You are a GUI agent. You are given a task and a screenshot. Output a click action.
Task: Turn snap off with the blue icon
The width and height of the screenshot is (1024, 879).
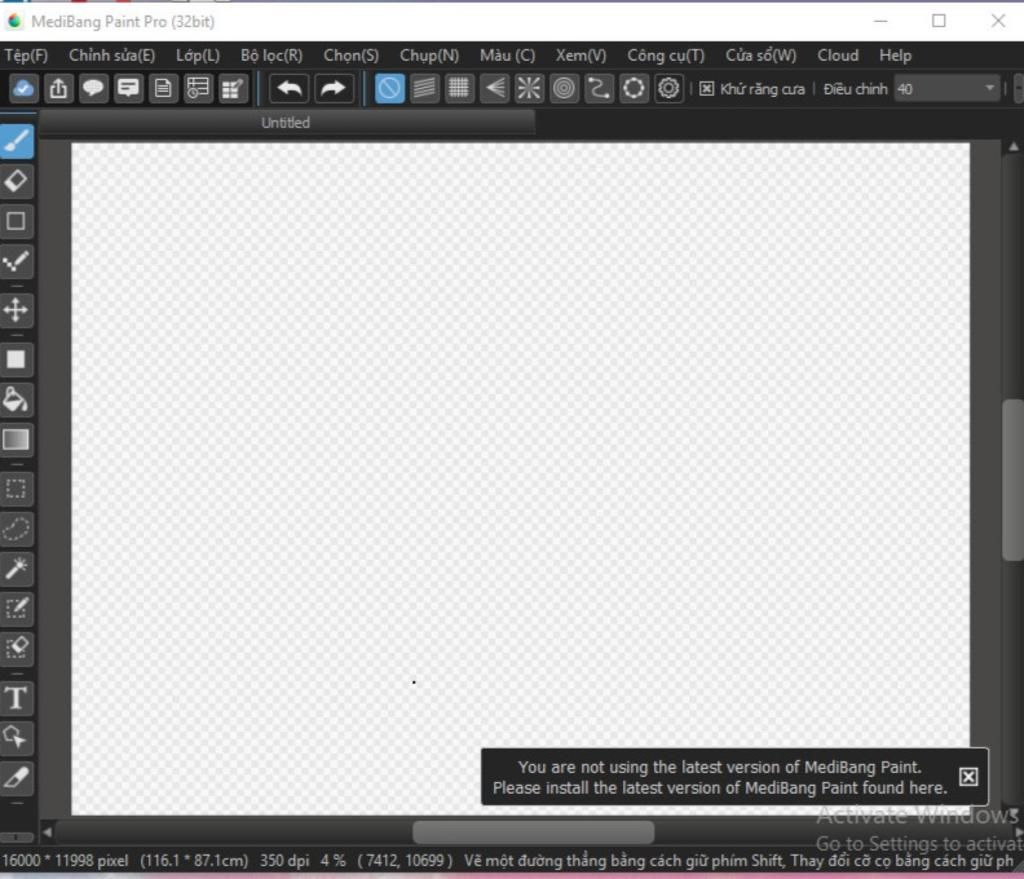pos(389,88)
